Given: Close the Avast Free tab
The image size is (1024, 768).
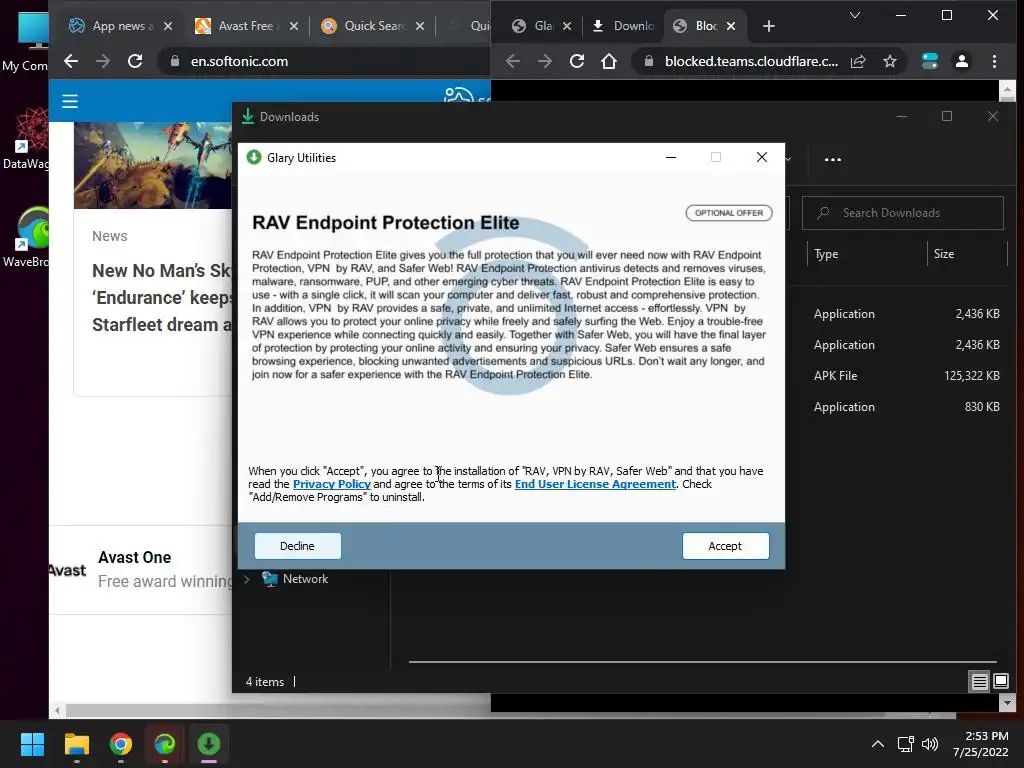Looking at the screenshot, I should tap(294, 26).
